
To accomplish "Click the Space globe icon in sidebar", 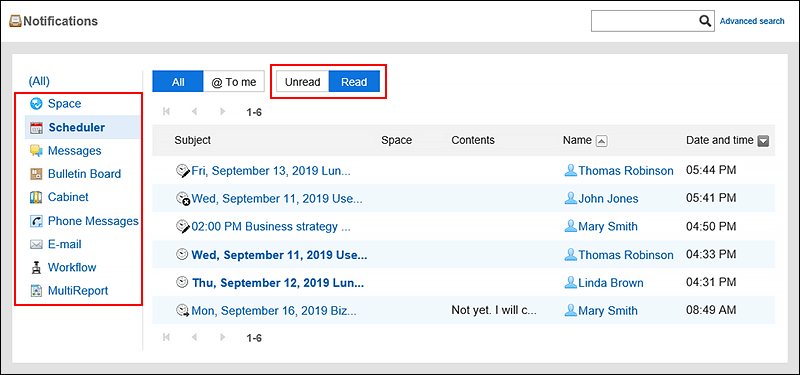I will tap(36, 104).
